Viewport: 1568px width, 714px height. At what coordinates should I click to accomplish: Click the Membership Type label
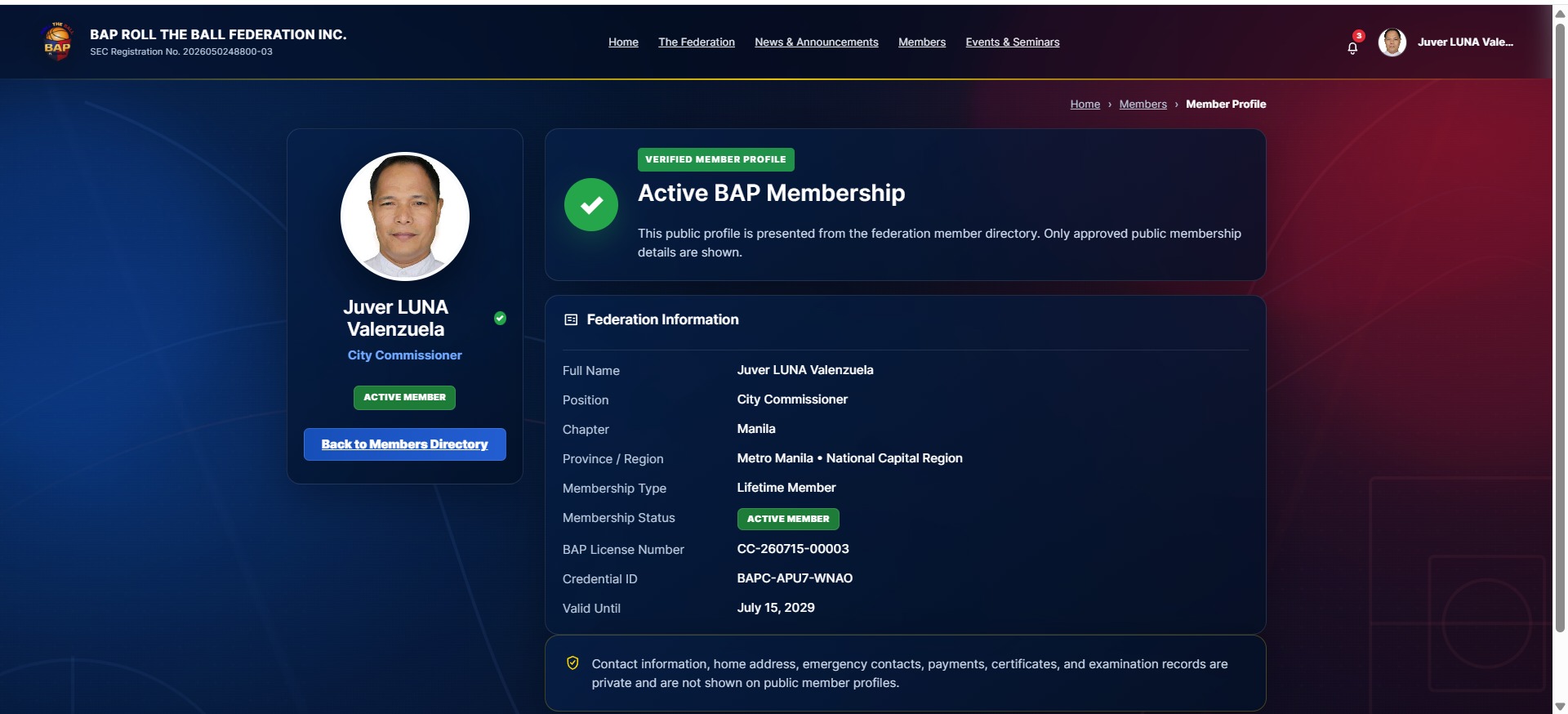point(614,489)
